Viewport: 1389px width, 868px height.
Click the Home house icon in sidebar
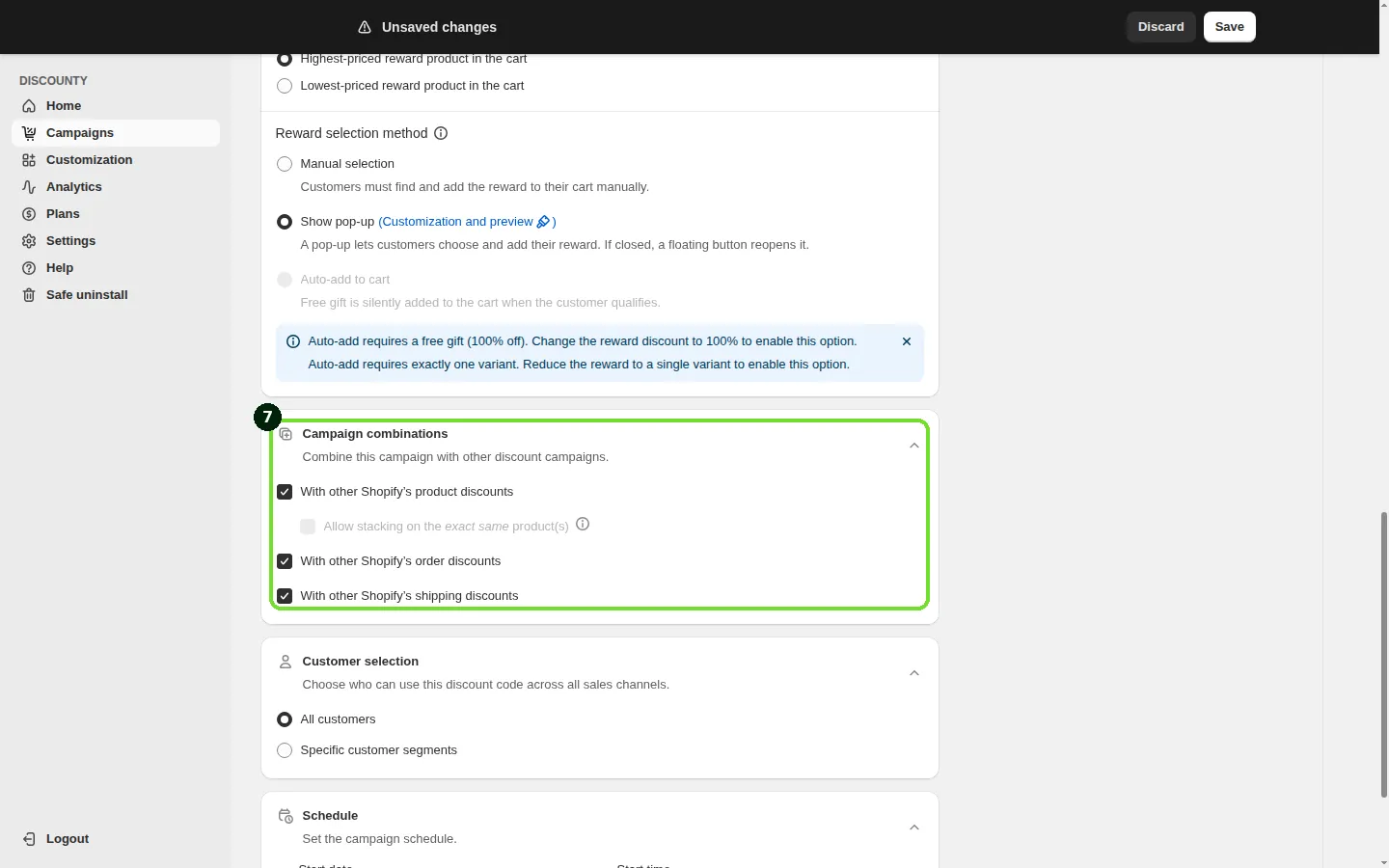click(x=29, y=106)
